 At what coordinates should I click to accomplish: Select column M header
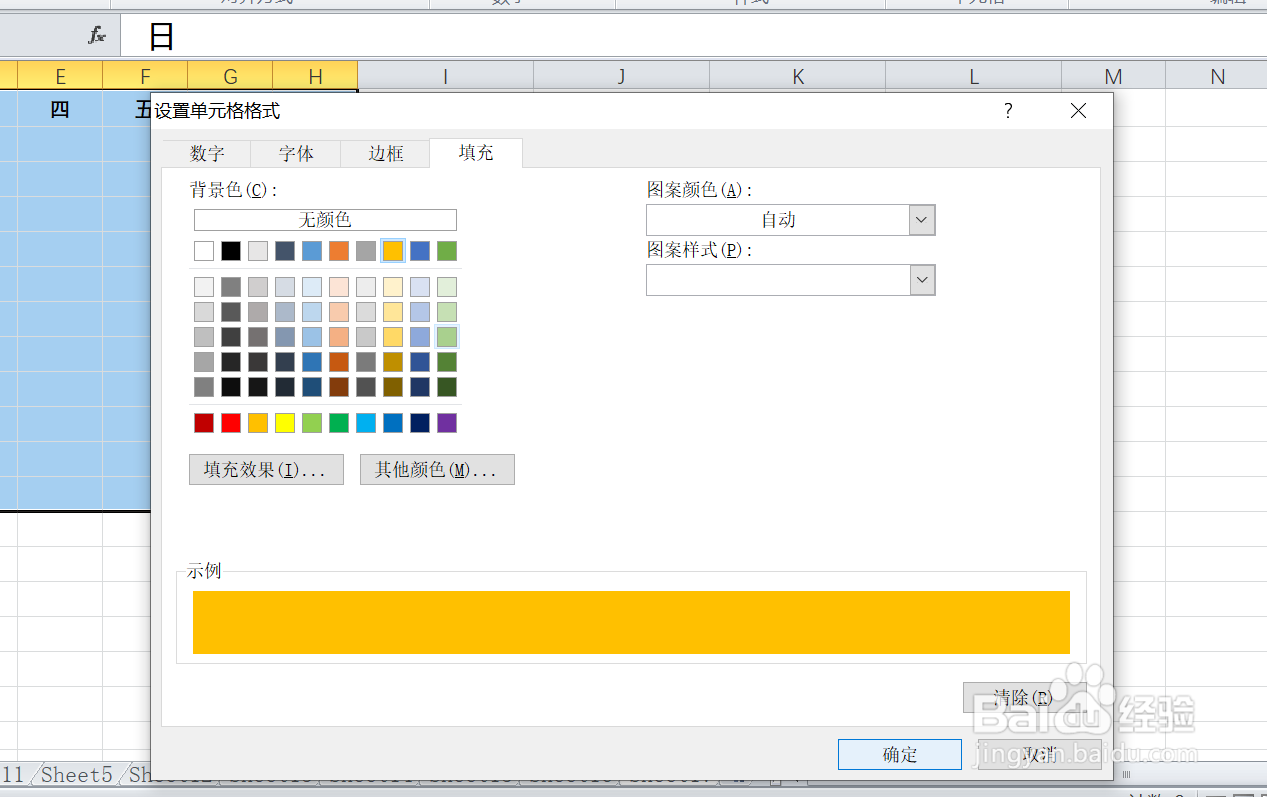(x=1113, y=76)
